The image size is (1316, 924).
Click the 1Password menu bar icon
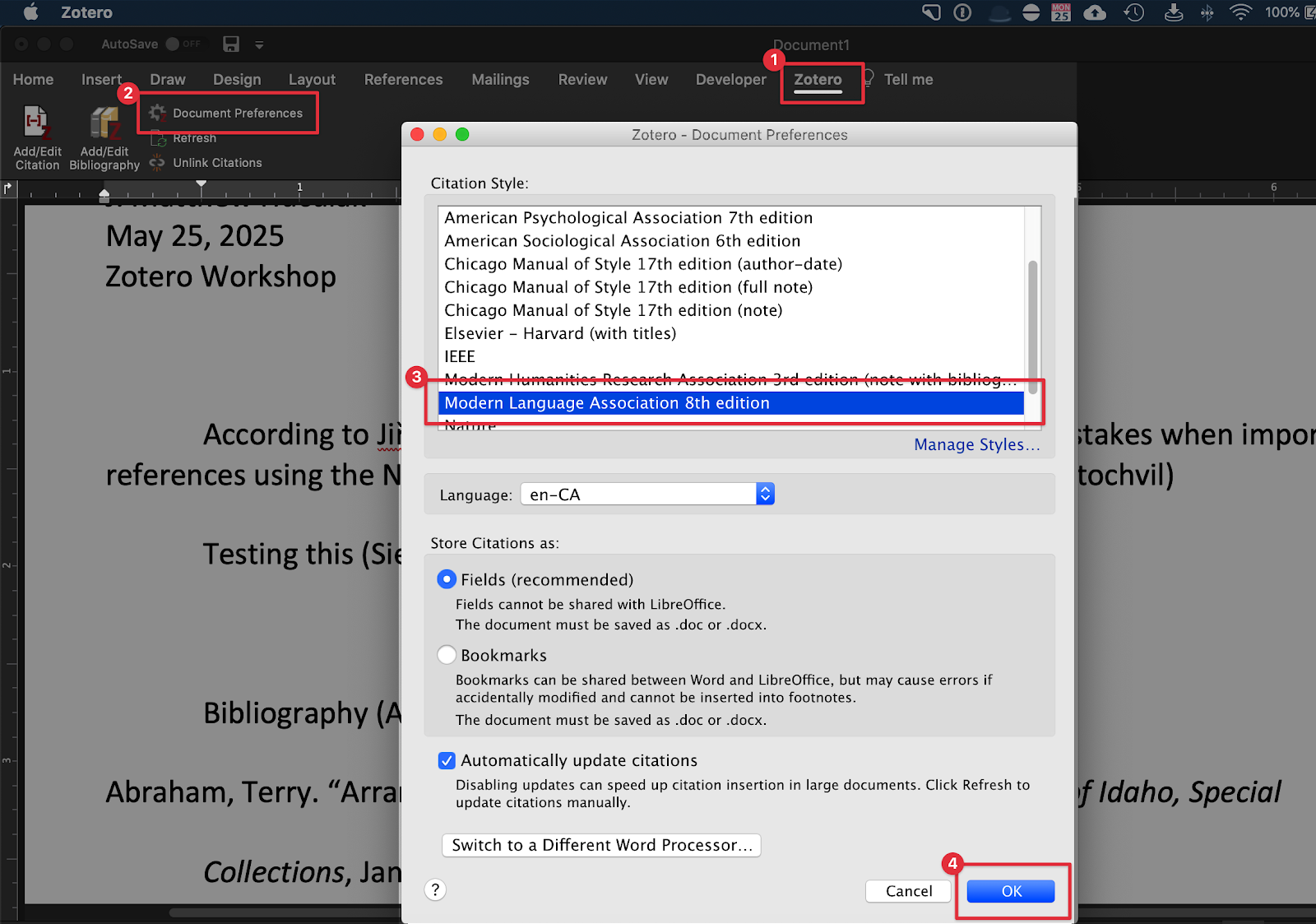[x=963, y=12]
